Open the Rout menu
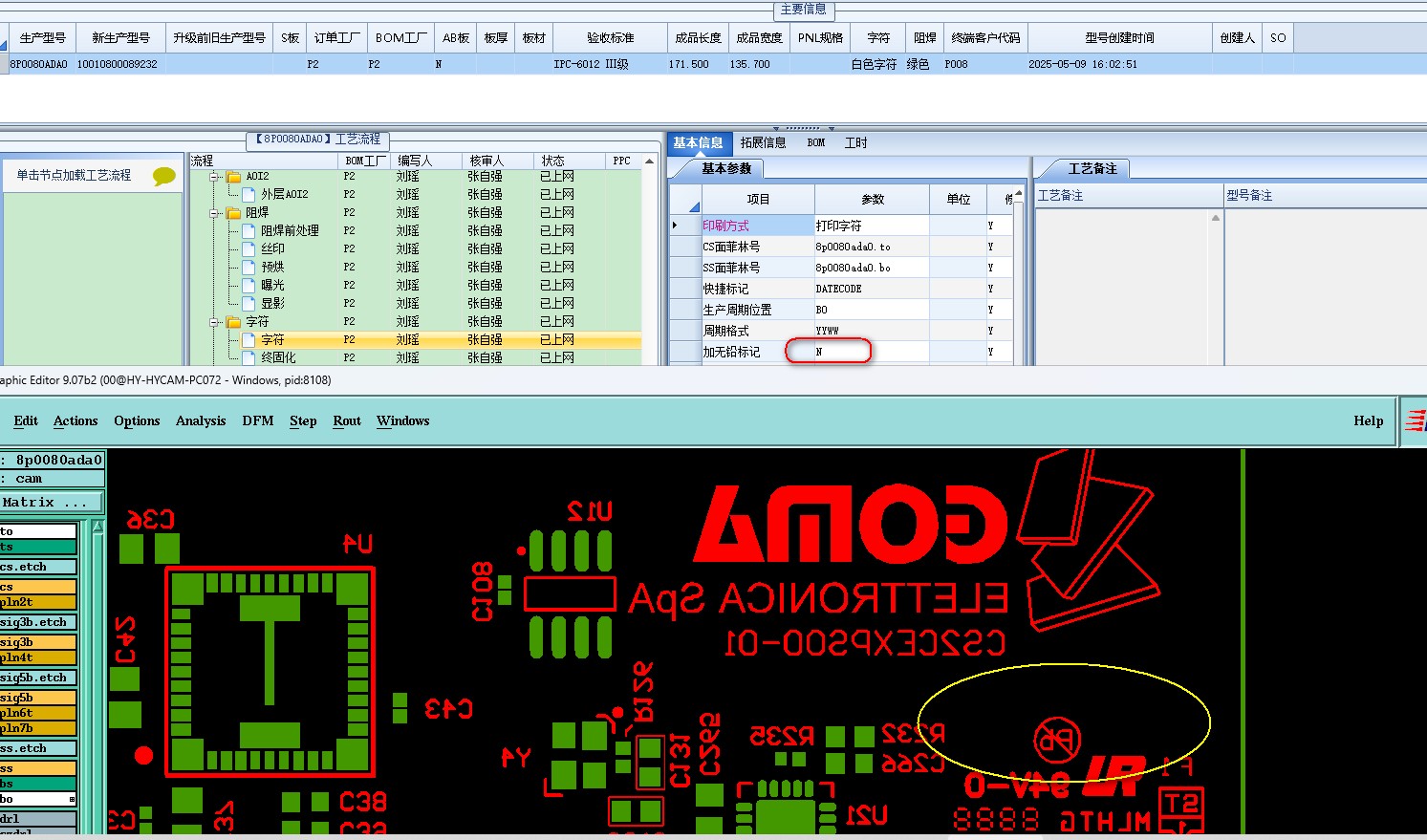The width and height of the screenshot is (1427, 840). coord(347,421)
